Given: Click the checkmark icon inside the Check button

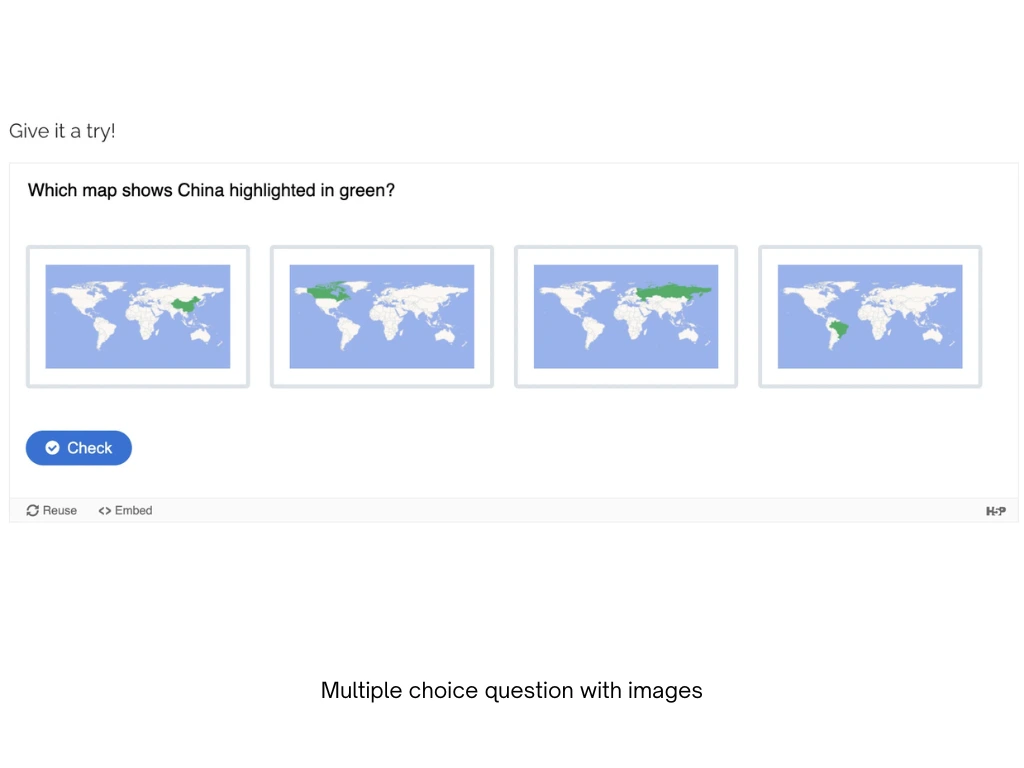Looking at the screenshot, I should (51, 448).
